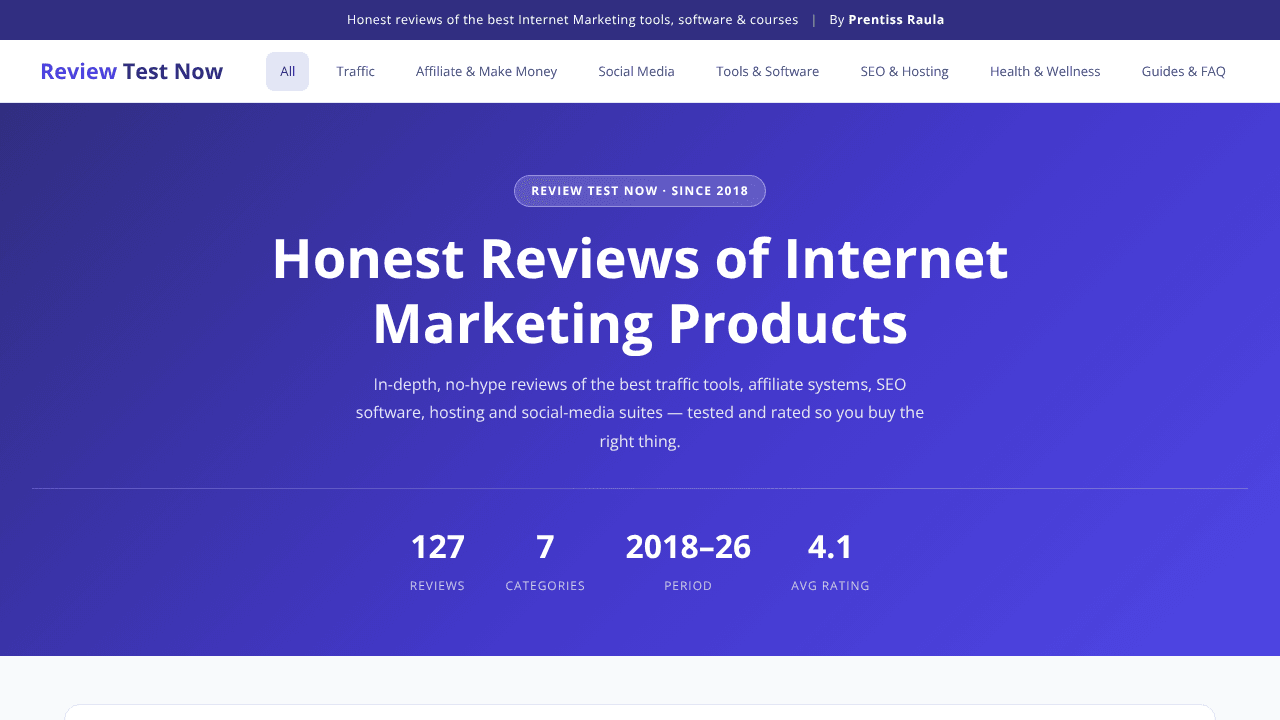This screenshot has height=720, width=1280.
Task: Go to Affiliate & Make Money category
Action: coord(486,71)
